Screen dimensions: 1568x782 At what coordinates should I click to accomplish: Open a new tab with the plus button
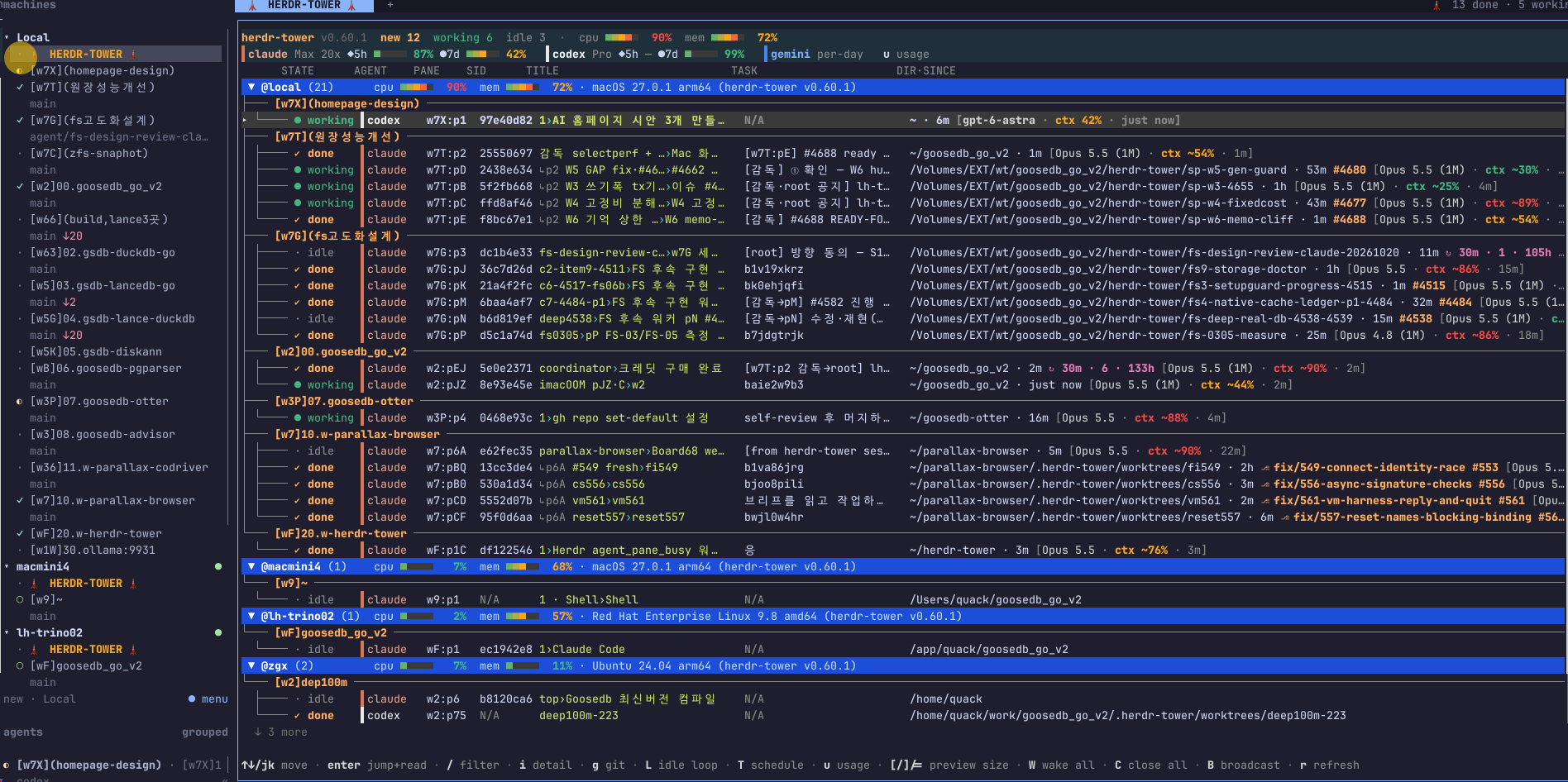click(390, 6)
